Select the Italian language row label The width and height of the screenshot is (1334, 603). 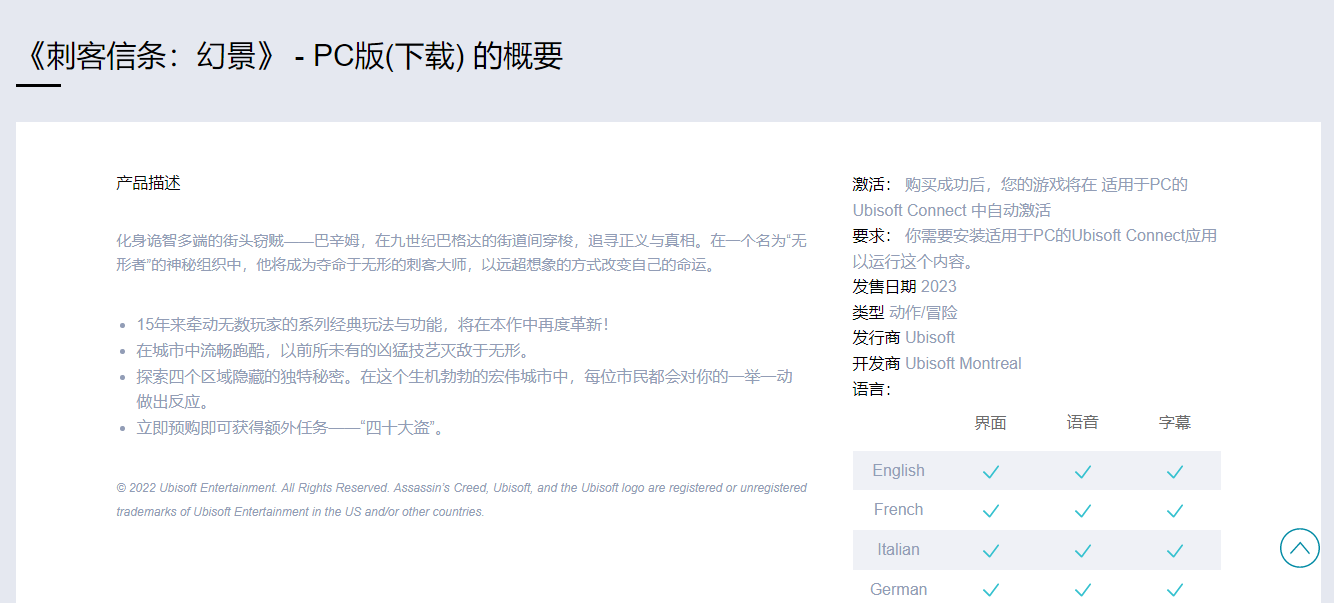[x=898, y=550]
